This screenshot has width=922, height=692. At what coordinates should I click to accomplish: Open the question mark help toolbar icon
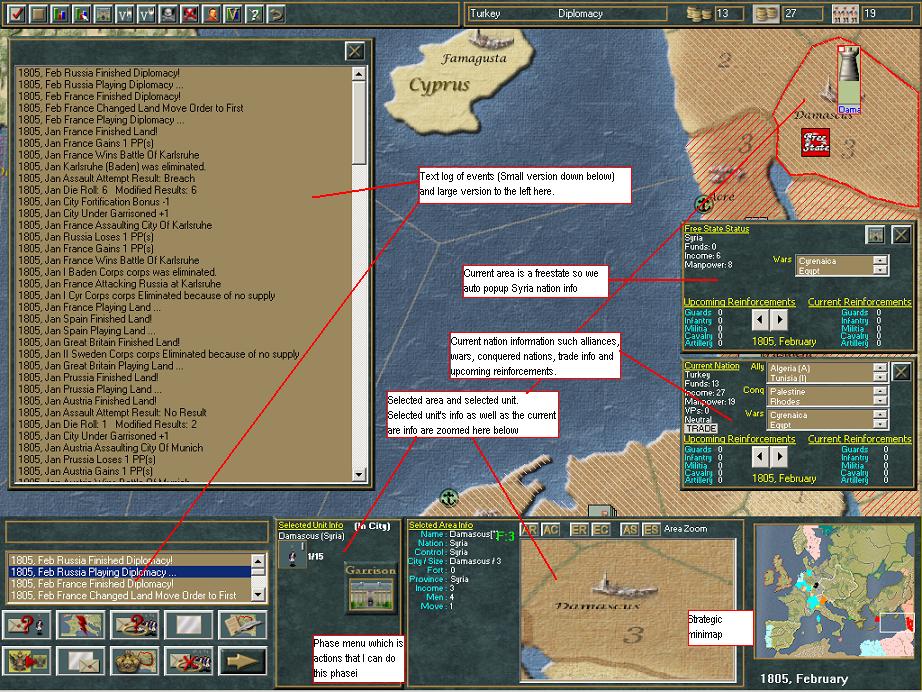[x=255, y=14]
